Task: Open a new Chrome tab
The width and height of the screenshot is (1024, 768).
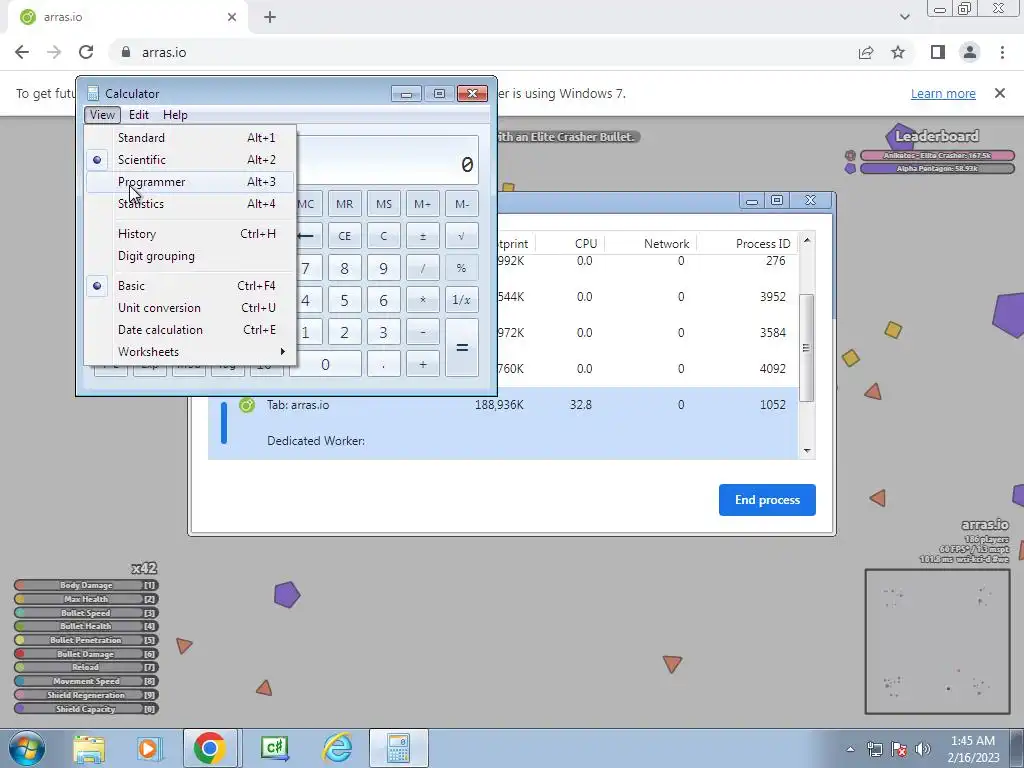Action: pos(270,17)
